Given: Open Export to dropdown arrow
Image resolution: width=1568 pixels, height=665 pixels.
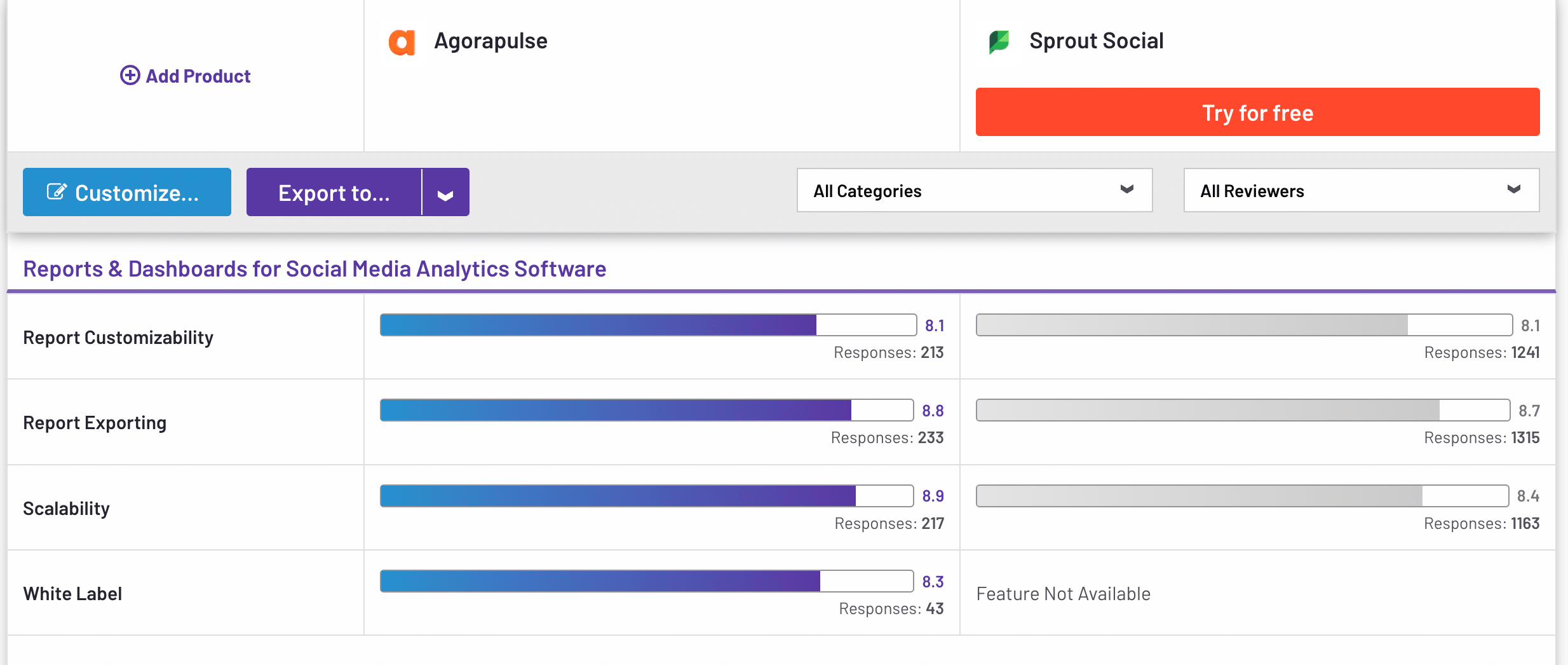Looking at the screenshot, I should (445, 193).
